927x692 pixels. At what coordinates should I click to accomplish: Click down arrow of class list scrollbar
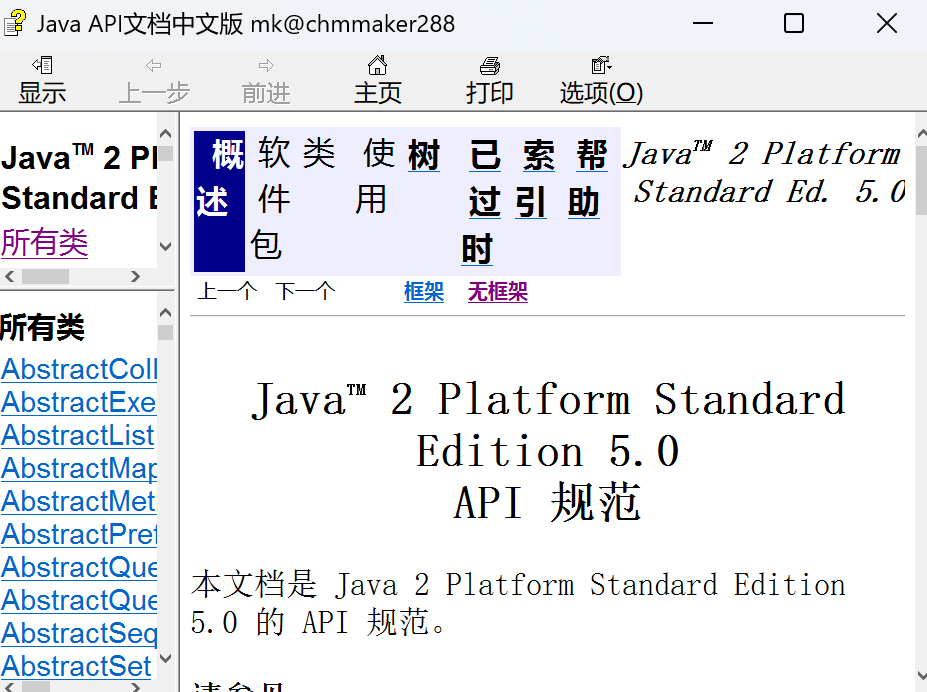point(166,658)
